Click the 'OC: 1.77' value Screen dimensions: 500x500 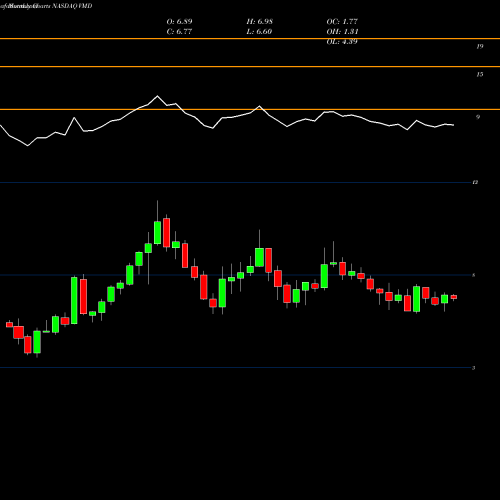tap(342, 22)
